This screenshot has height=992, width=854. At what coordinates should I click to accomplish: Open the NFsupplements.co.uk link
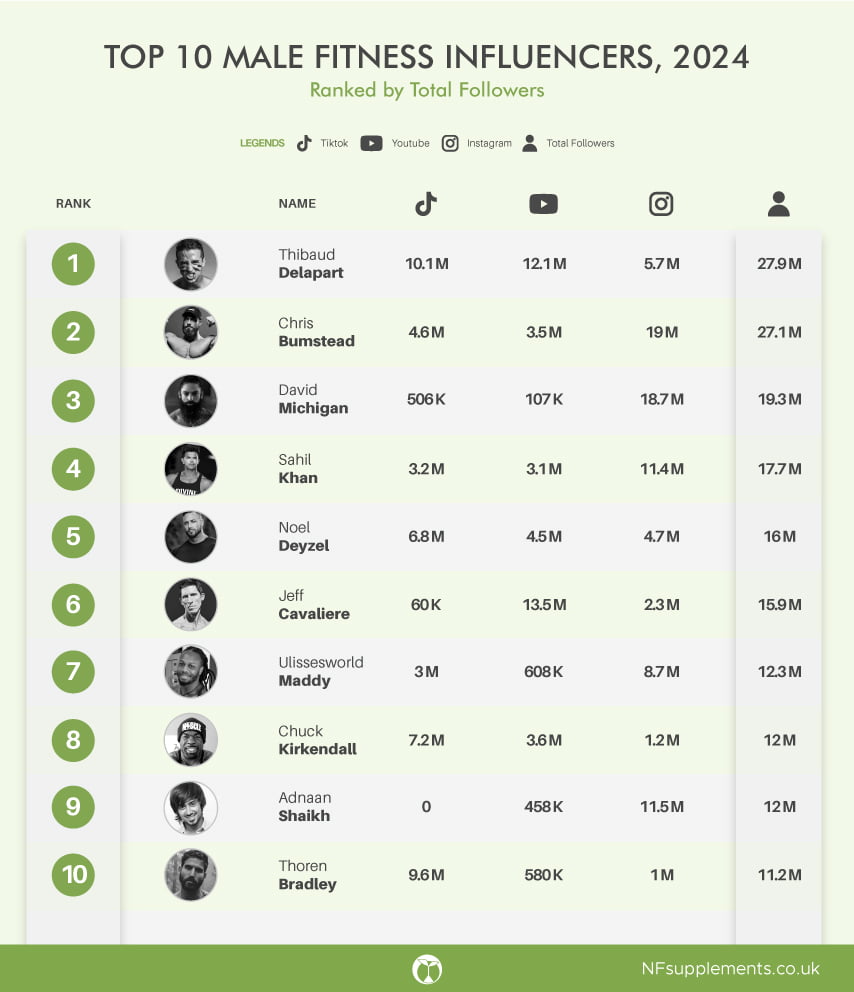[x=730, y=969]
